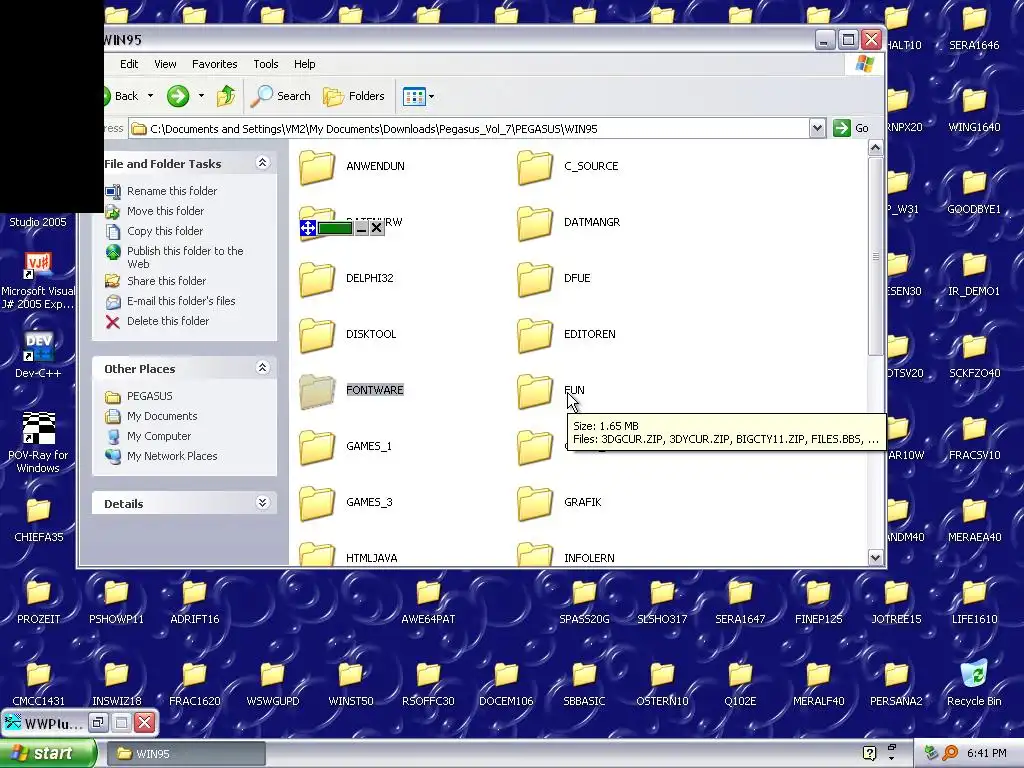
Task: Click the Back button
Action: (x=121, y=97)
